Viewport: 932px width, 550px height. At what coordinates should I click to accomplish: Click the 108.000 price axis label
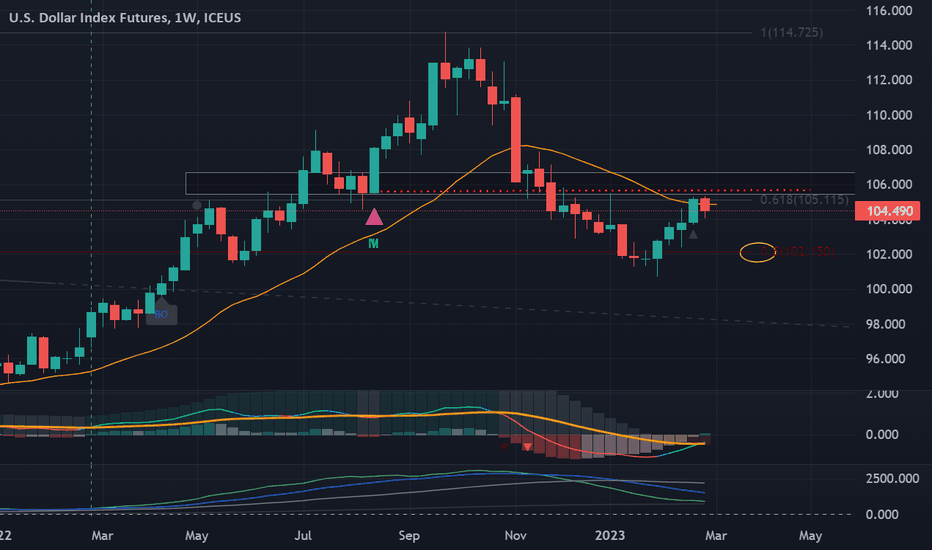[x=889, y=149]
